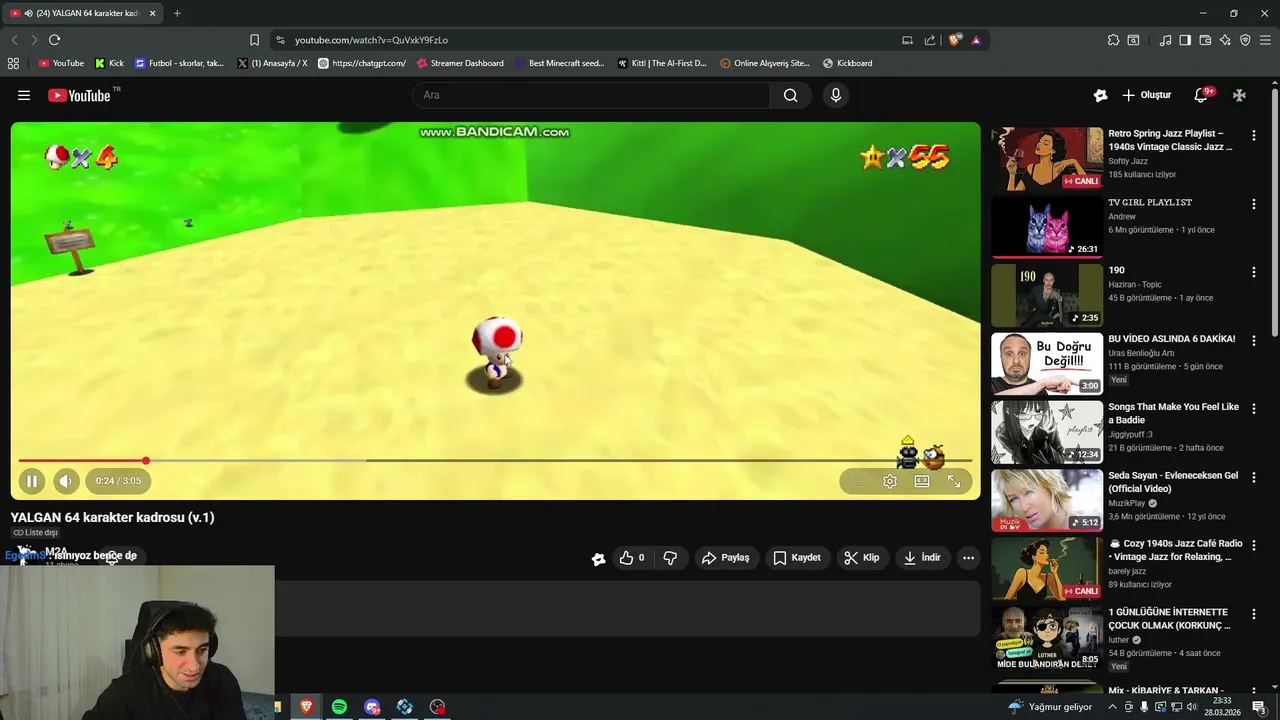This screenshot has width=1280, height=720.
Task: Close the YALGAN 64 browser tab
Action: pyautogui.click(x=153, y=13)
